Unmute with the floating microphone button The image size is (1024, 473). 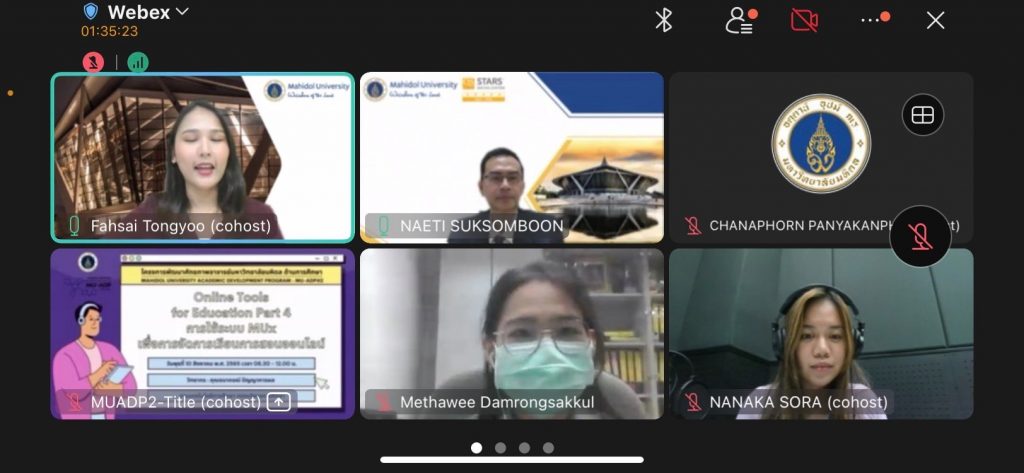[920, 236]
